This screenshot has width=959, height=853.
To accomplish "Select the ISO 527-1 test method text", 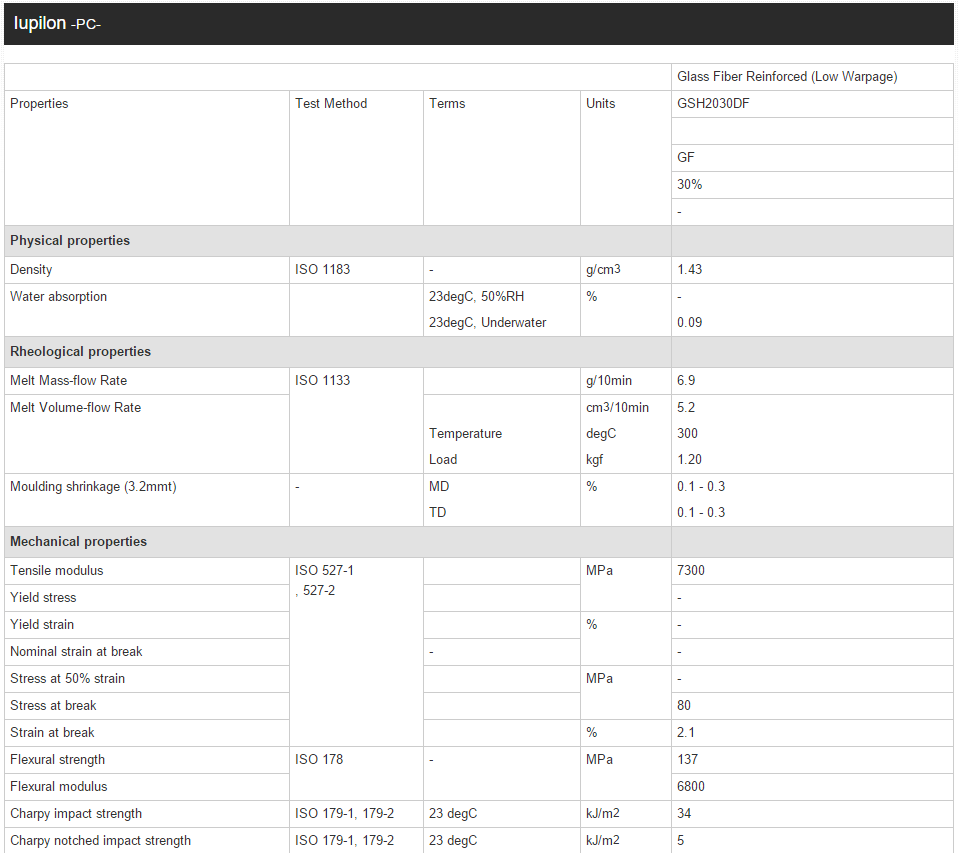I will [x=324, y=571].
